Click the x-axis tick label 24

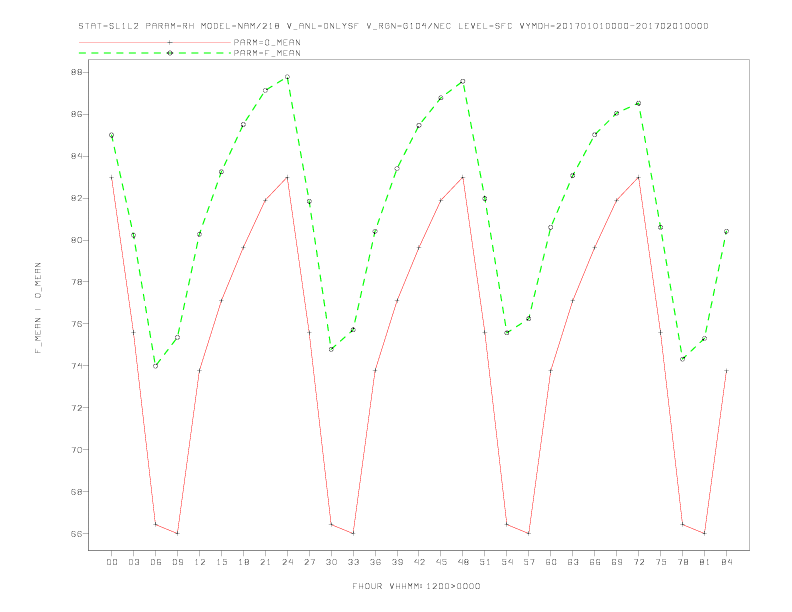pos(287,562)
